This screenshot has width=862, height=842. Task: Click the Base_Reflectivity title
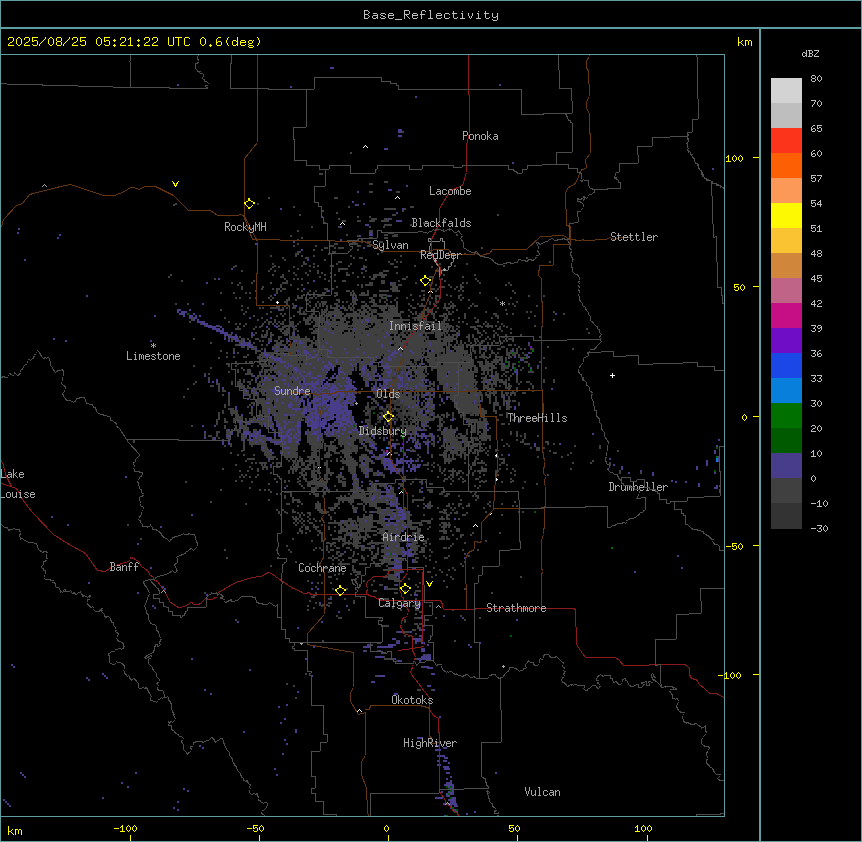point(431,15)
